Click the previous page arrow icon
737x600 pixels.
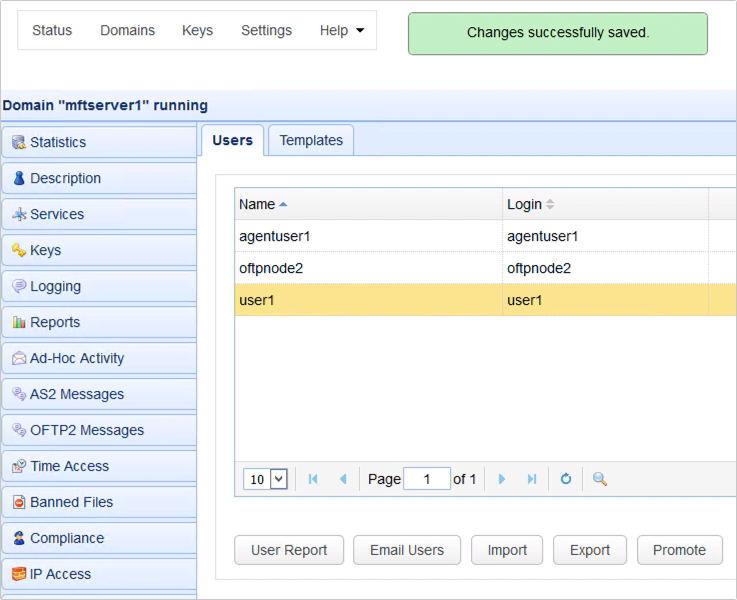point(343,479)
